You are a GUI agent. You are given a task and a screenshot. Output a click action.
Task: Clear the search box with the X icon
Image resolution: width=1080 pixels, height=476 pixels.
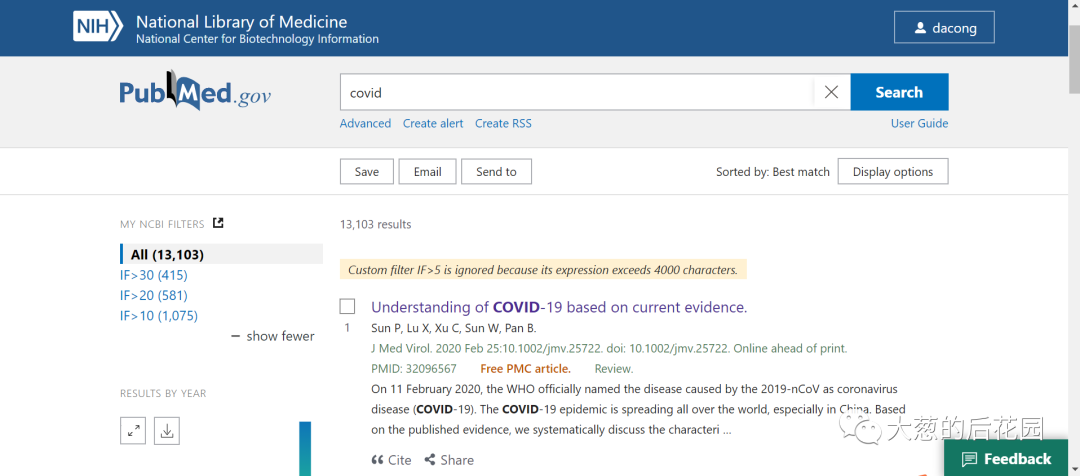831,92
